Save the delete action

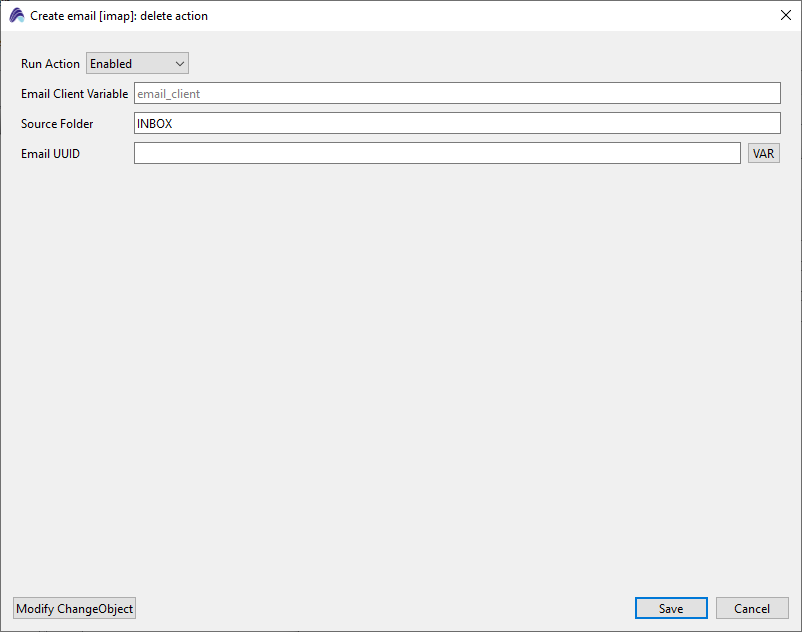point(671,609)
